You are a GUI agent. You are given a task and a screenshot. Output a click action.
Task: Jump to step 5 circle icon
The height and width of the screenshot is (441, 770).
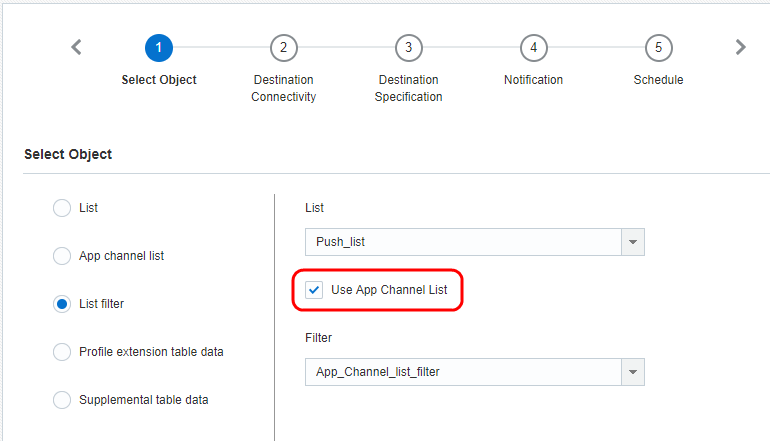click(658, 47)
